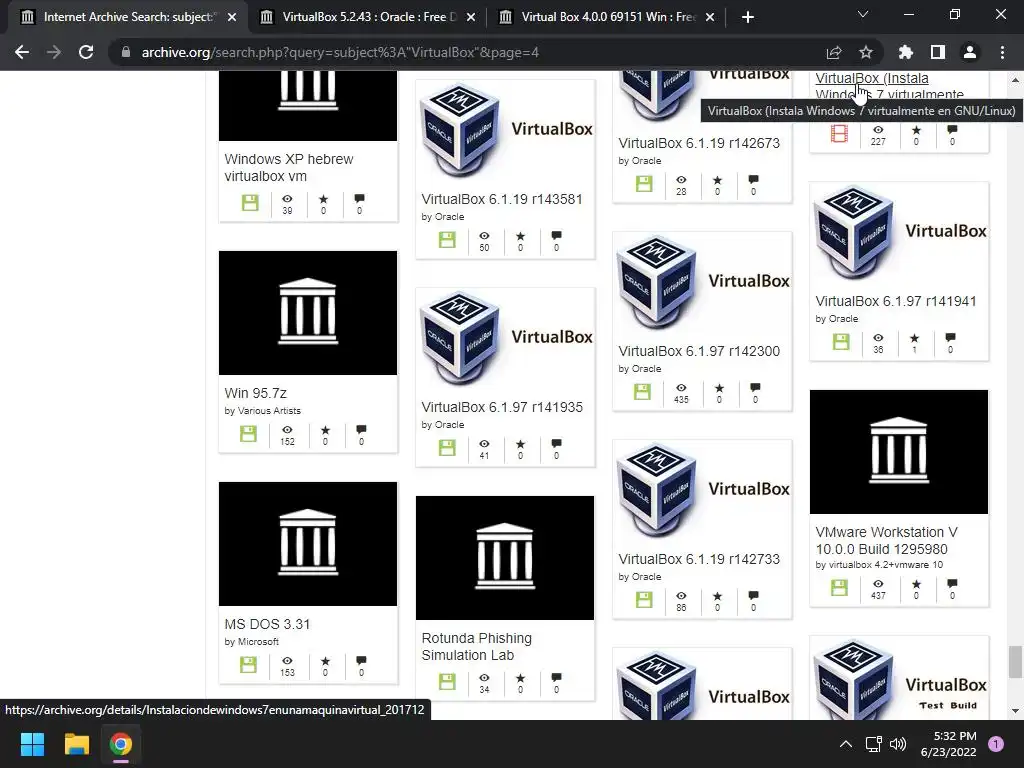
Task: Open a new browser tab
Action: pyautogui.click(x=748, y=17)
